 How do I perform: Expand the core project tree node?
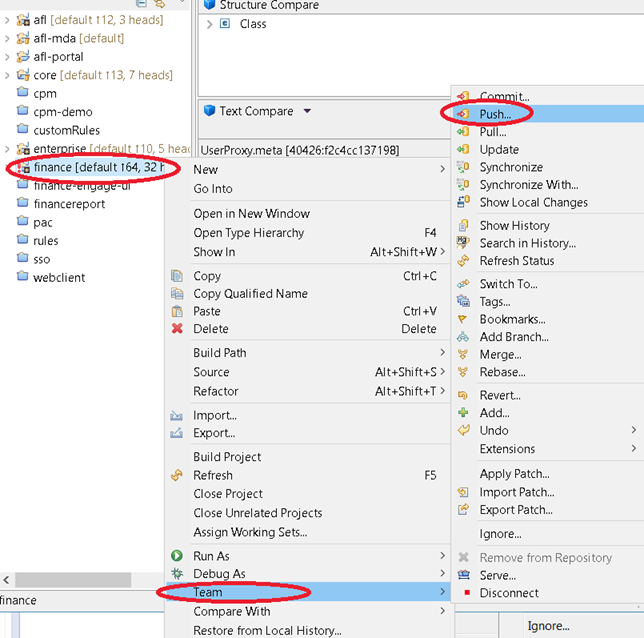(8, 75)
